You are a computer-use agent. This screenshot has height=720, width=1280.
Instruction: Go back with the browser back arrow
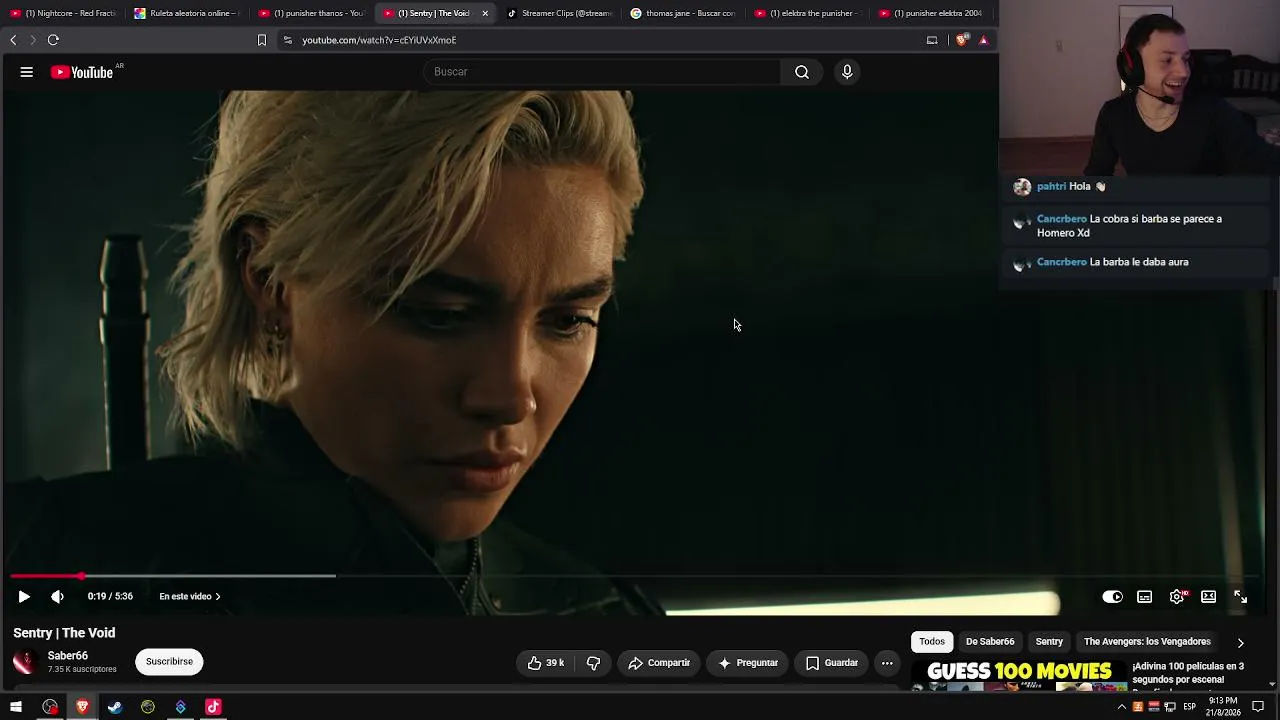13,40
